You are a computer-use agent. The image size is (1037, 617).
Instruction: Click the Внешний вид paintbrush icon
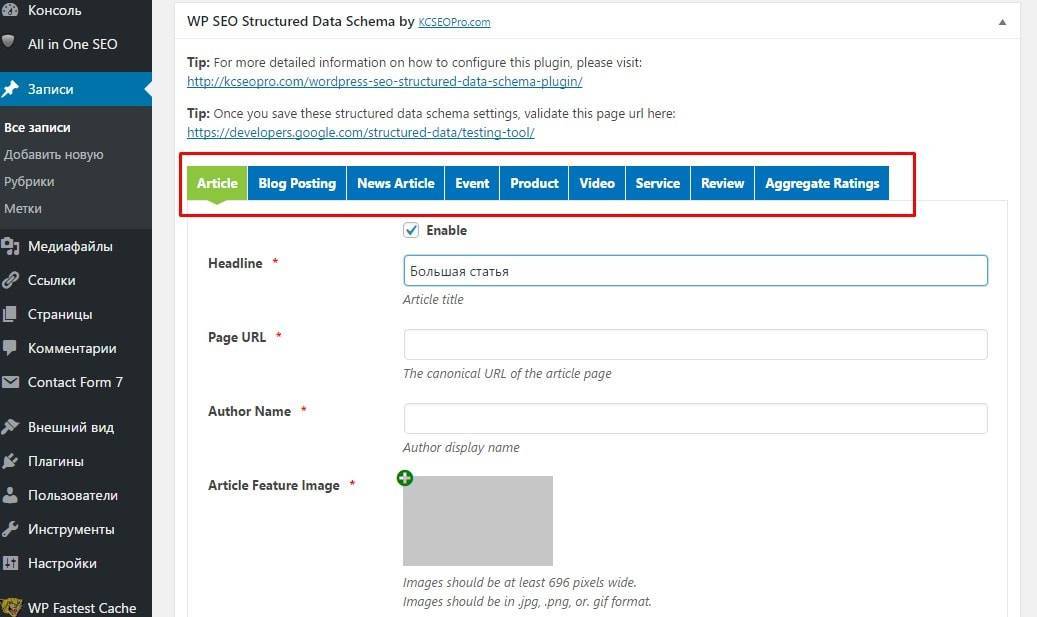tap(10, 427)
